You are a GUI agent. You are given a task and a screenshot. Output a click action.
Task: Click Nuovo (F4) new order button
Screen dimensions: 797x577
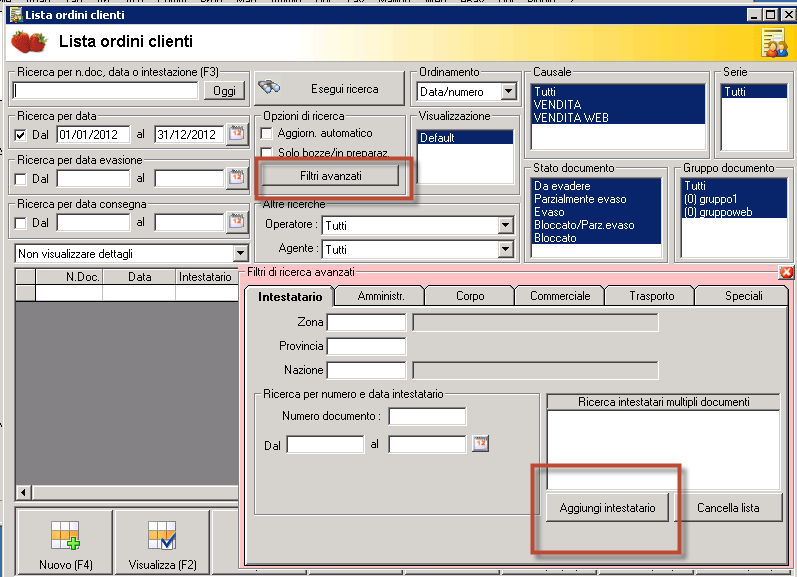click(65, 542)
